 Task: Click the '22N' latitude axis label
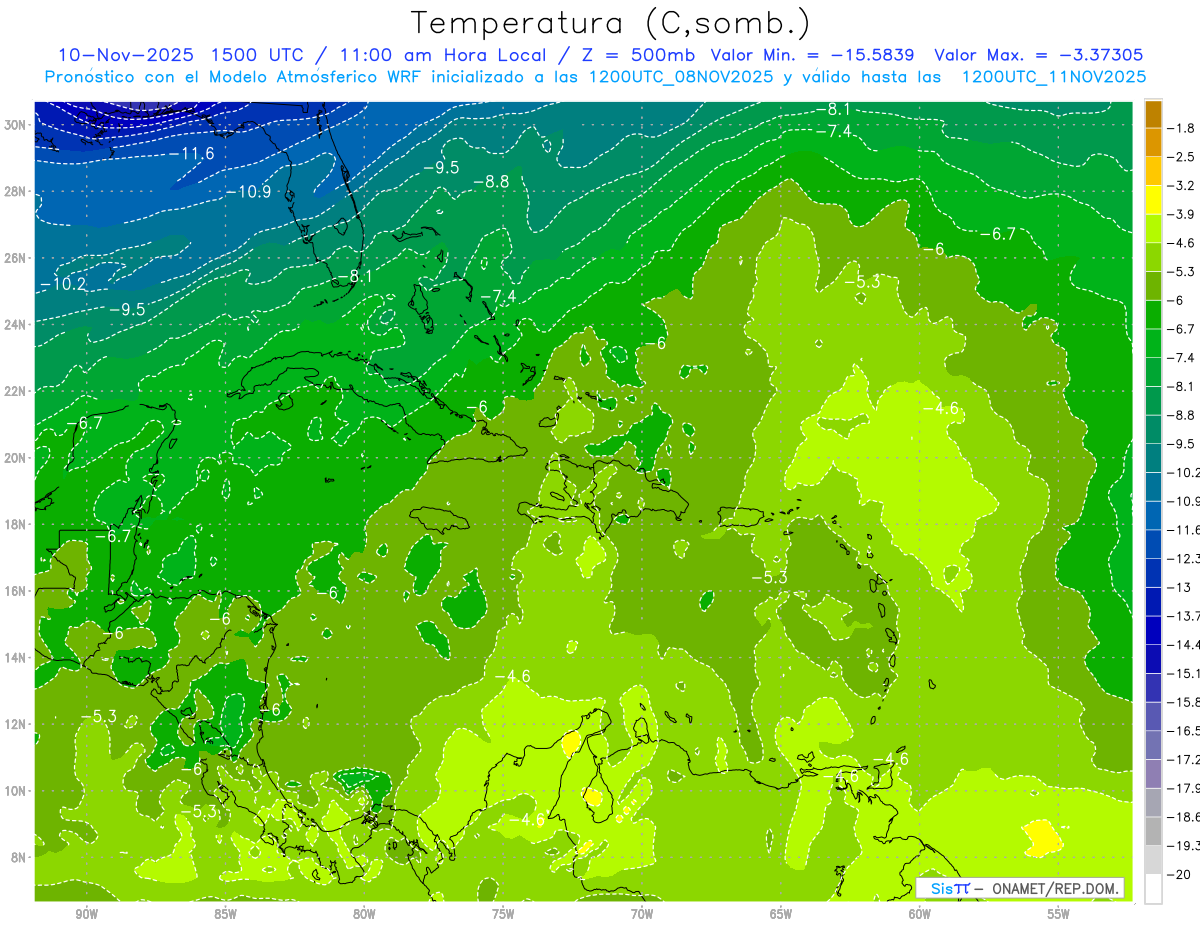tap(16, 391)
